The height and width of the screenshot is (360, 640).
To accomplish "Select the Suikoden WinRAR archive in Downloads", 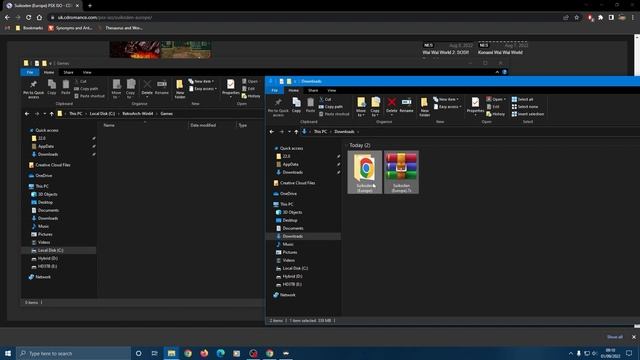I will pos(401,172).
